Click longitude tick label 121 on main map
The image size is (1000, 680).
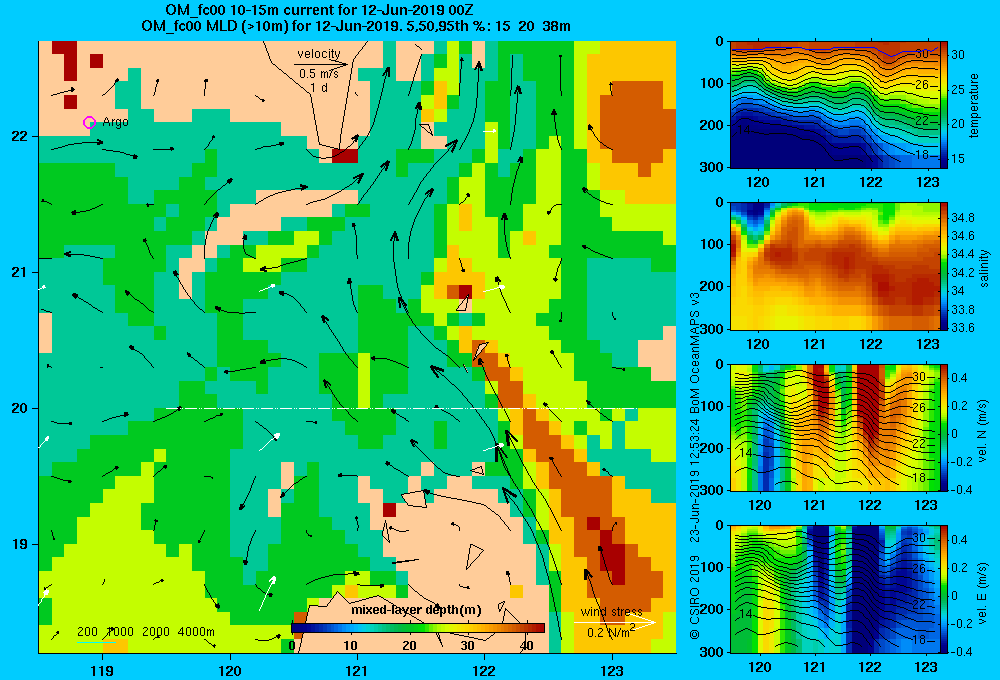point(357,670)
